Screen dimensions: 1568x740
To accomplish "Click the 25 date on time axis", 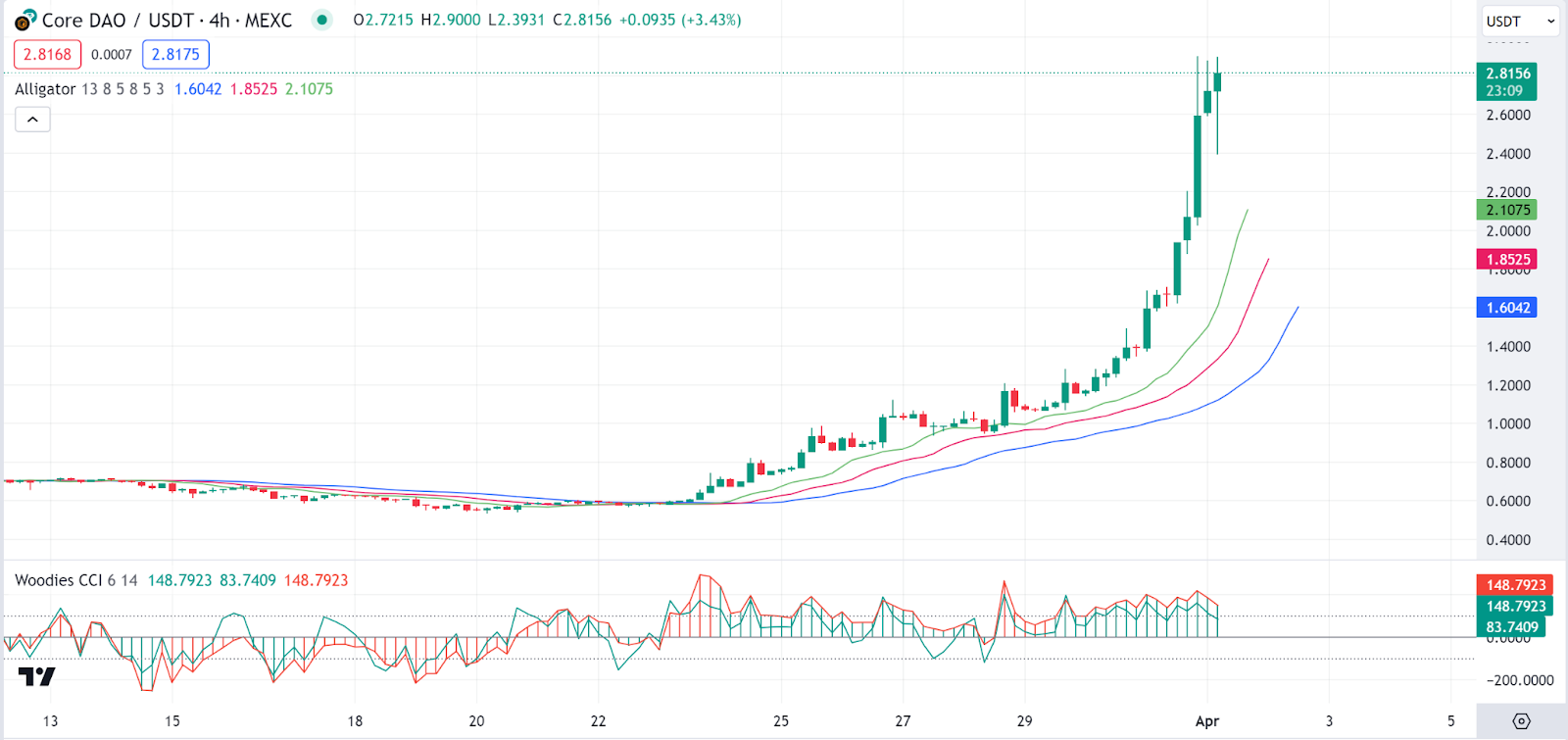I will pos(781,721).
